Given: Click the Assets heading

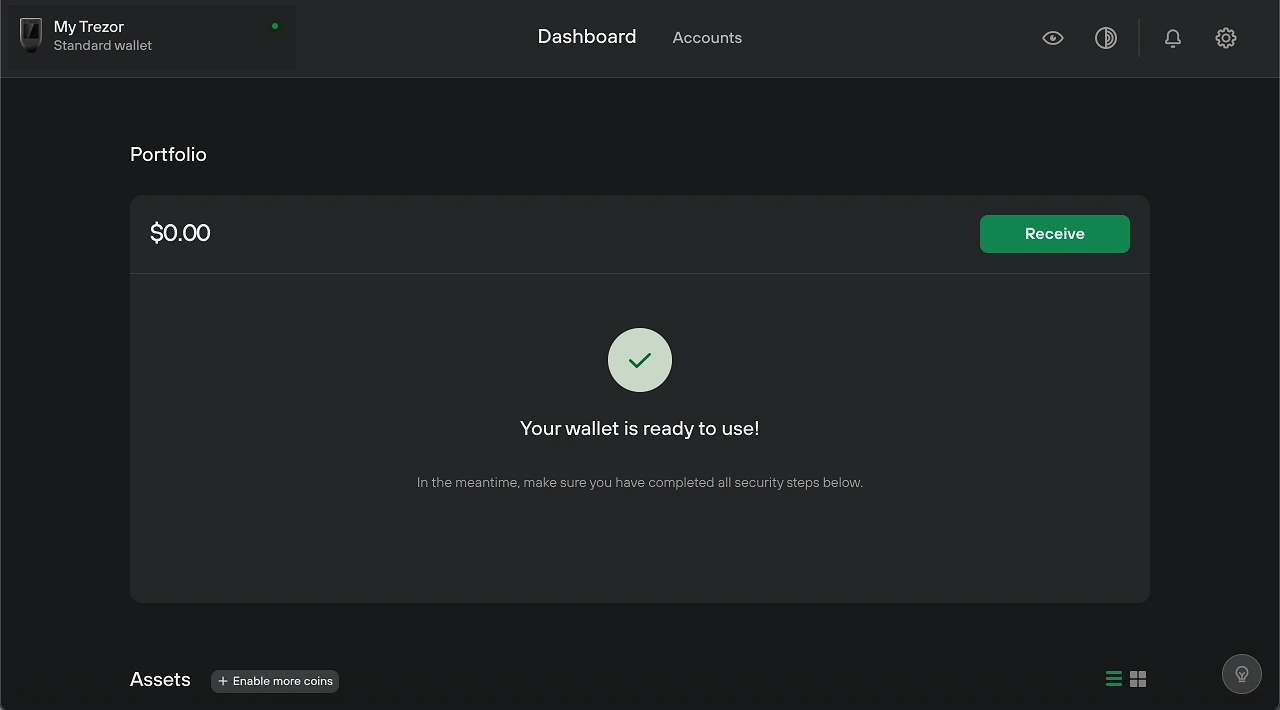Looking at the screenshot, I should pos(160,679).
